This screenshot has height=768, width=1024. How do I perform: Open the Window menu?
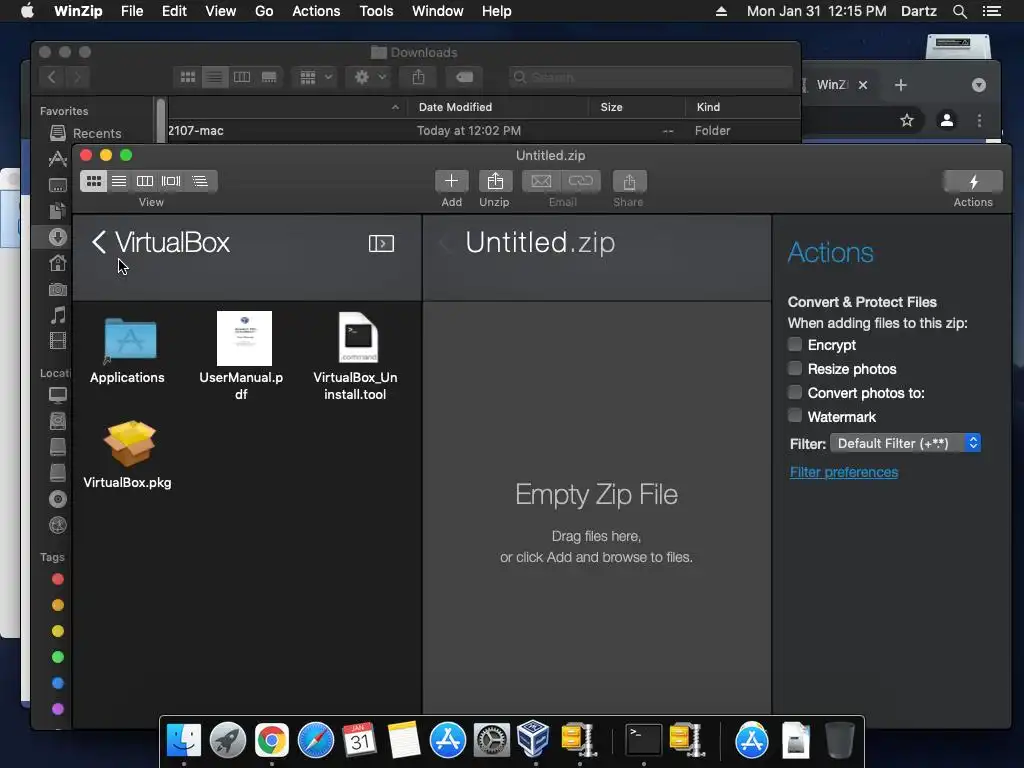(x=438, y=11)
